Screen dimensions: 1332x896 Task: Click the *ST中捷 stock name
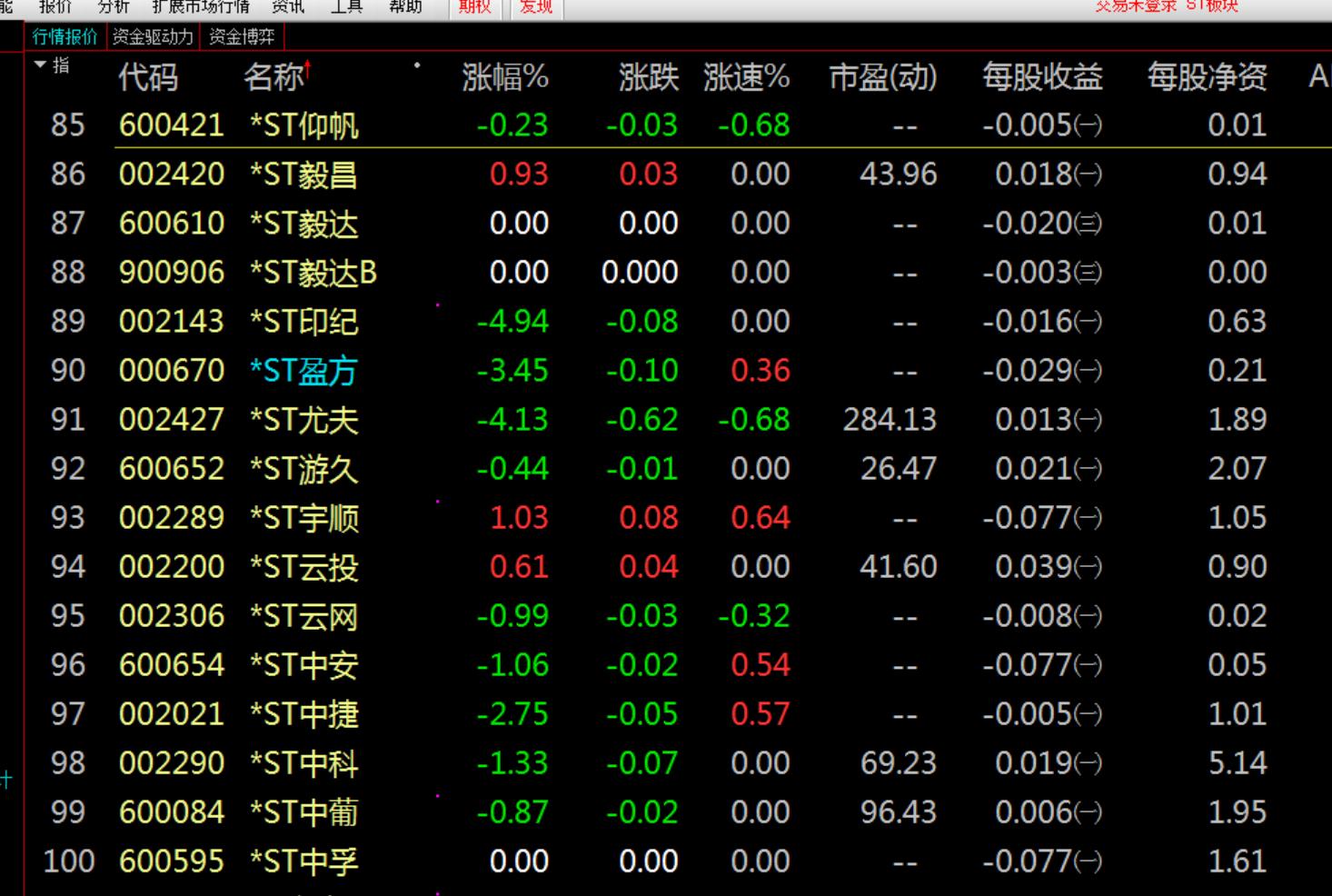pos(304,713)
